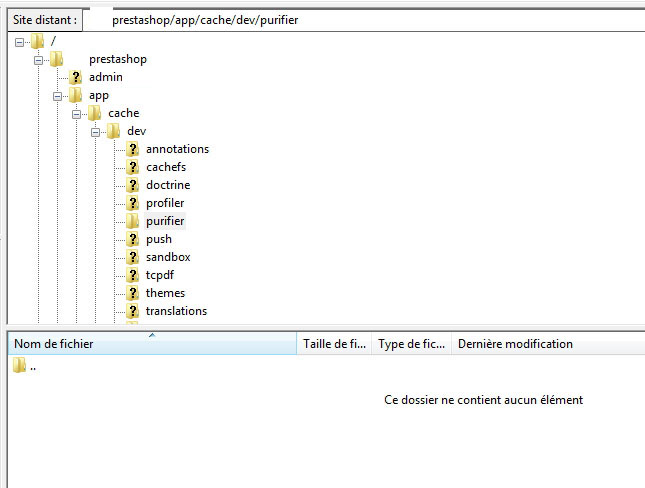Image resolution: width=645 pixels, height=488 pixels.
Task: Collapse the dev tree node
Action: tap(95, 132)
